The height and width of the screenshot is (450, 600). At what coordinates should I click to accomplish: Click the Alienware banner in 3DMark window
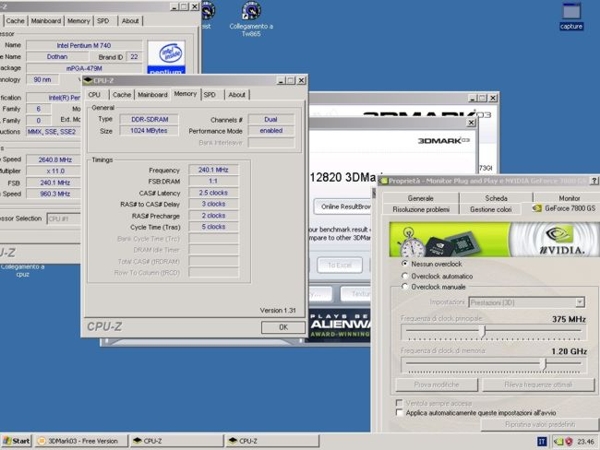(x=340, y=325)
